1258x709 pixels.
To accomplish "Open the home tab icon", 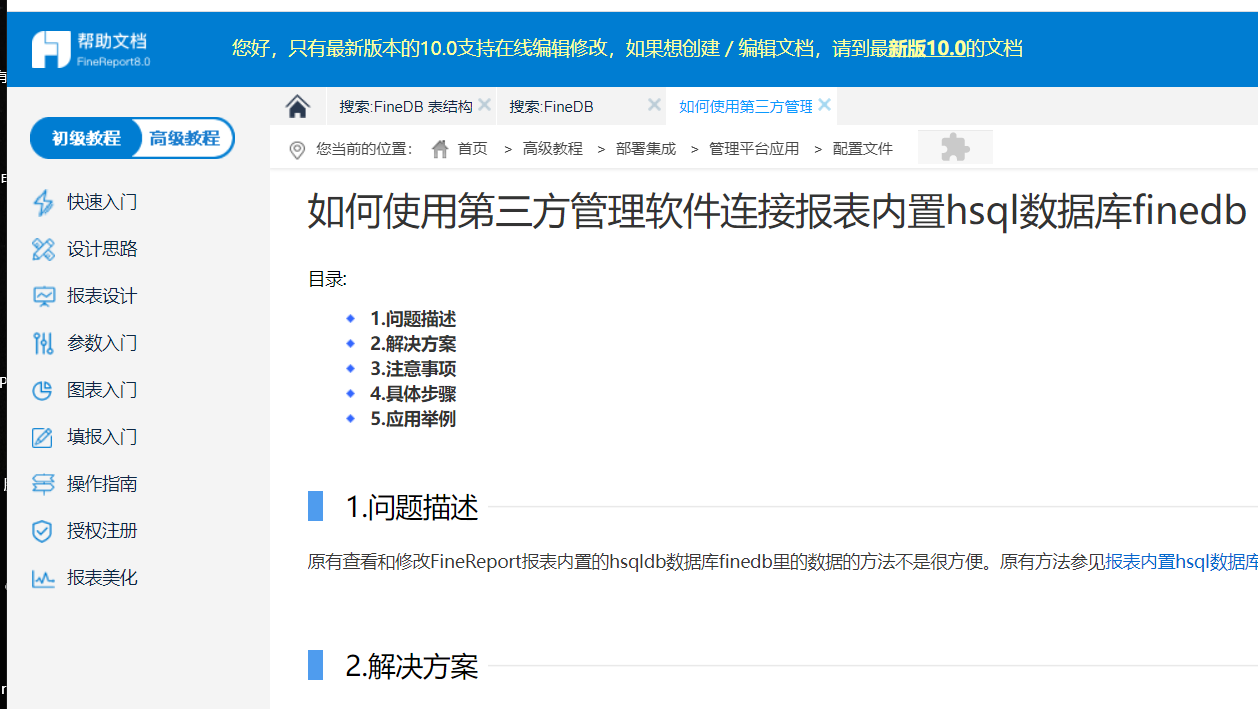I will (x=297, y=106).
